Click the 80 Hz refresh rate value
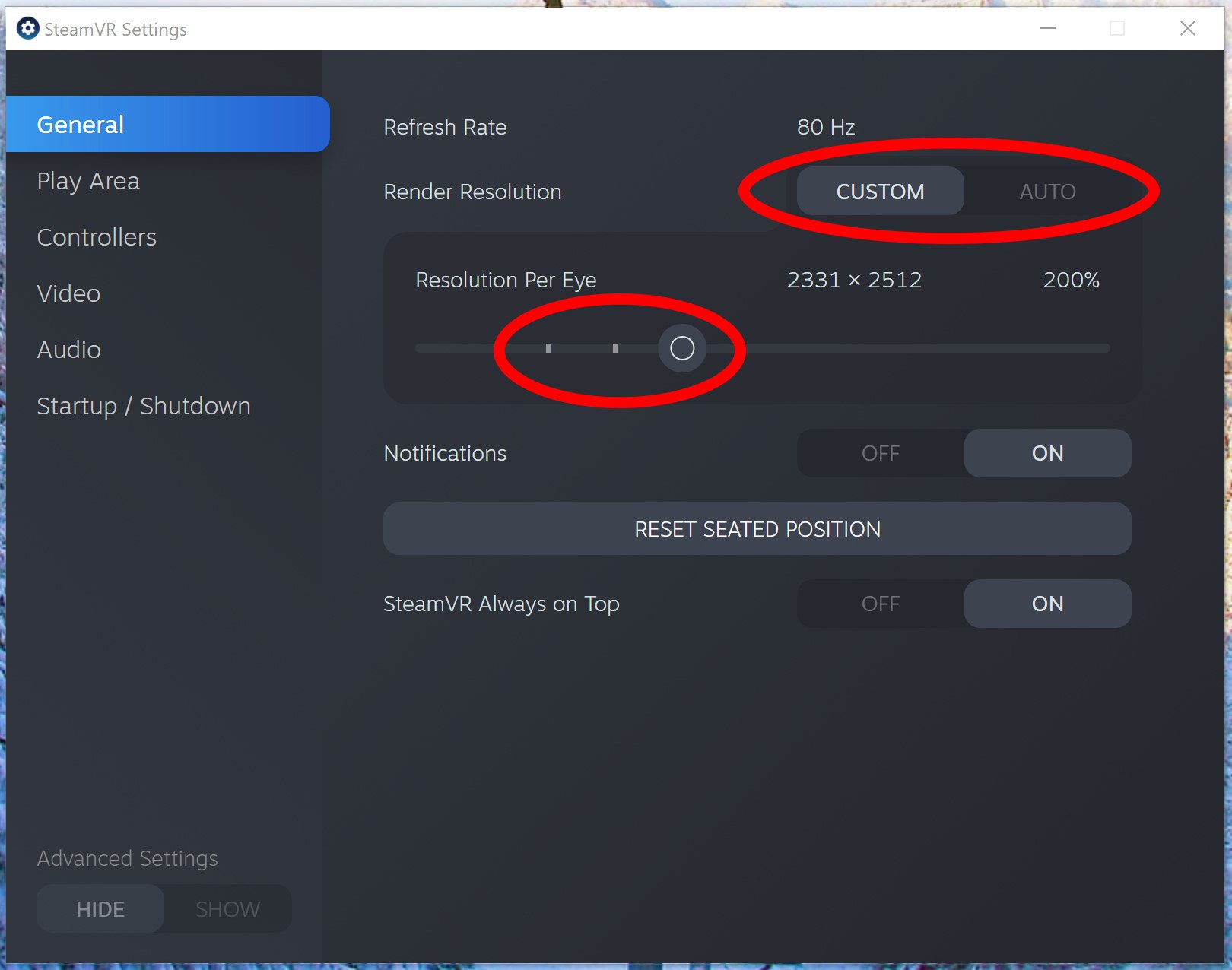1232x970 pixels. (826, 127)
